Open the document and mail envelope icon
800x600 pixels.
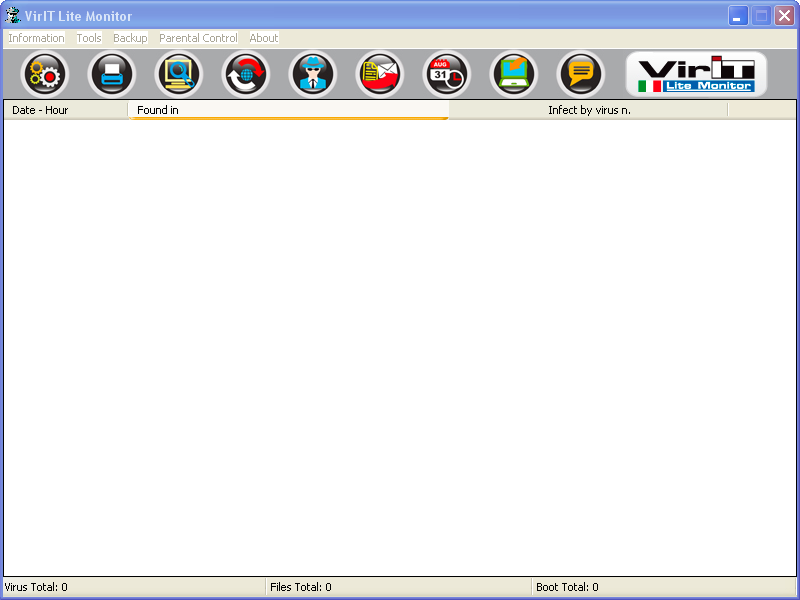click(x=380, y=74)
